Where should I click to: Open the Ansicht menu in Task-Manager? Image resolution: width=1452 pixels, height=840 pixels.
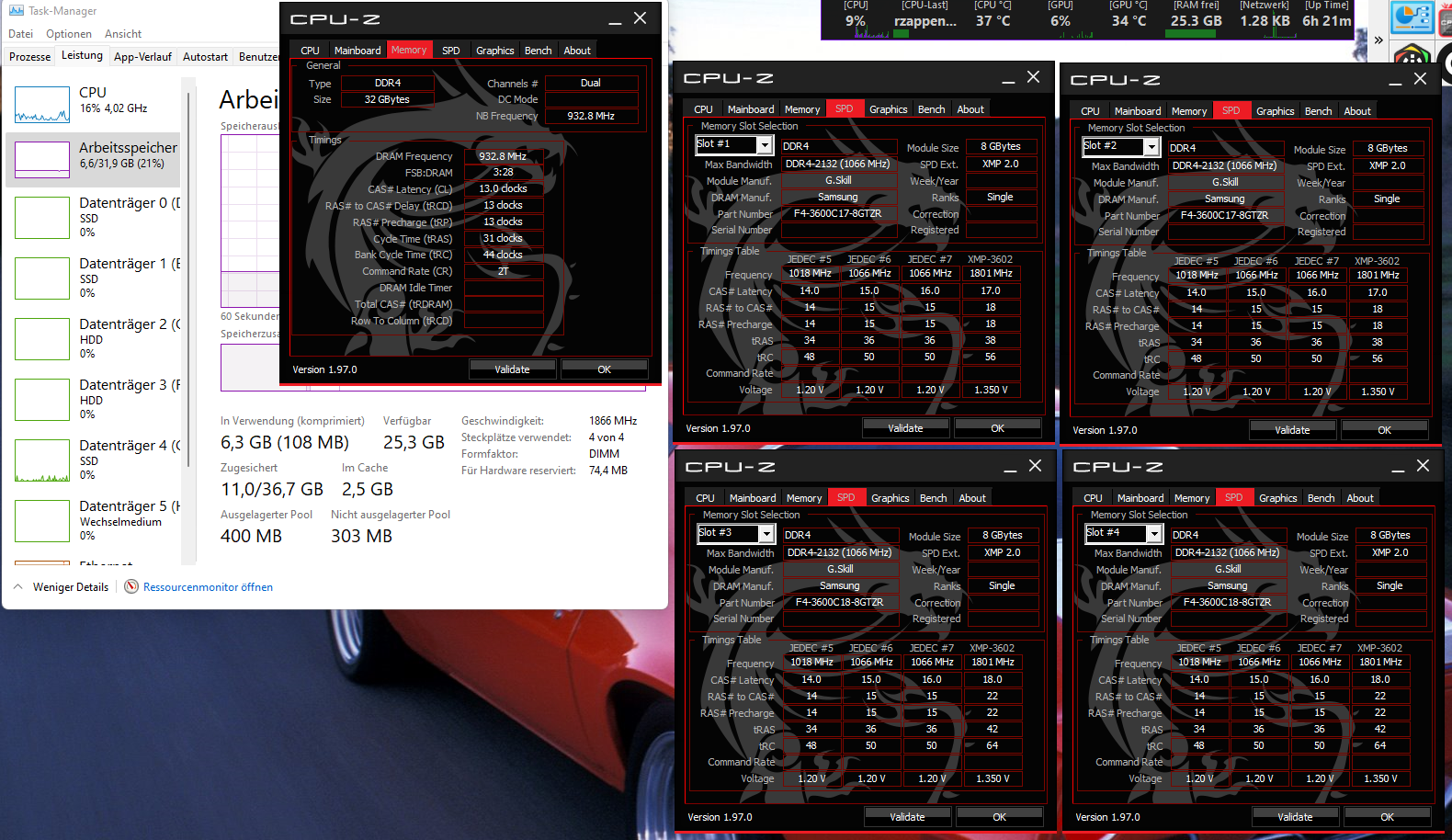(123, 34)
